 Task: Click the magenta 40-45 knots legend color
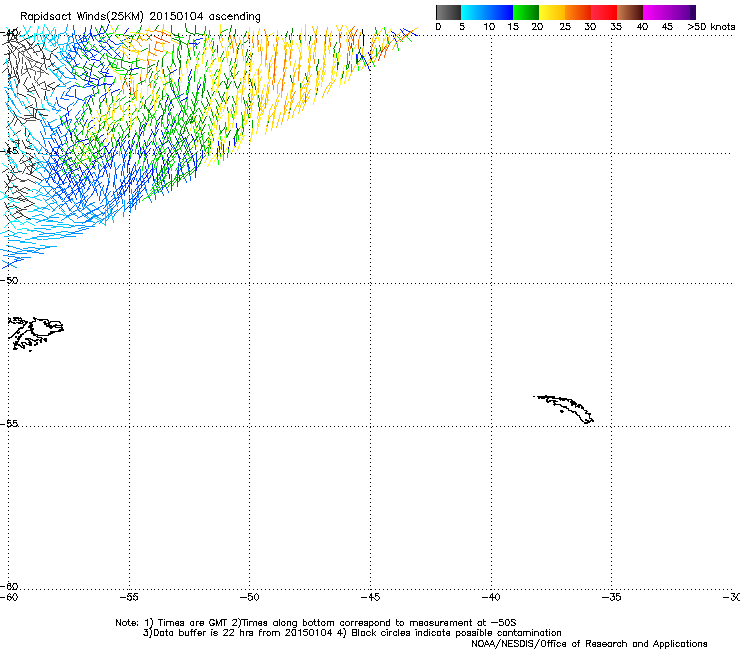[x=656, y=12]
